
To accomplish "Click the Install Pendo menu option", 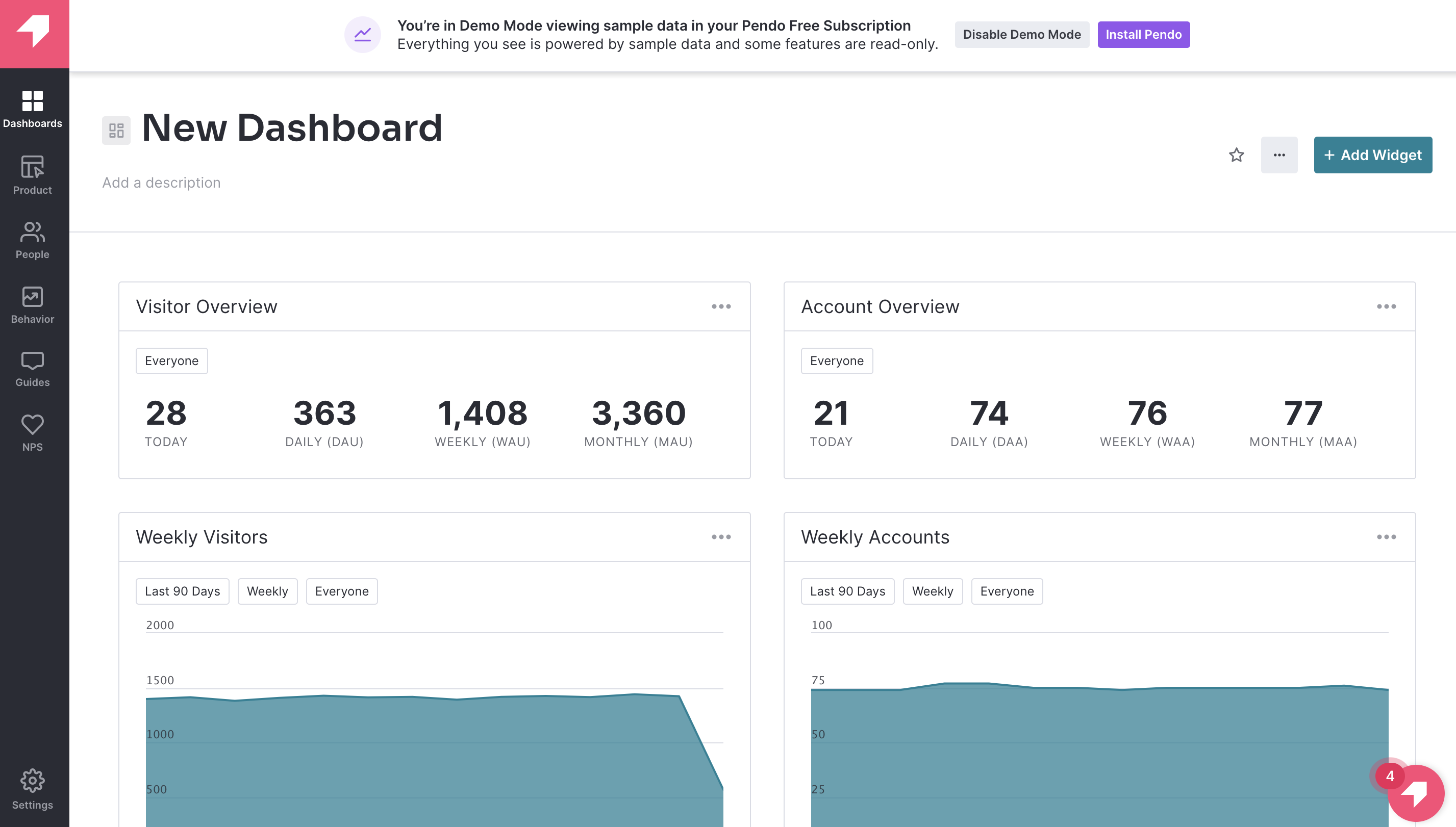I will (1143, 34).
